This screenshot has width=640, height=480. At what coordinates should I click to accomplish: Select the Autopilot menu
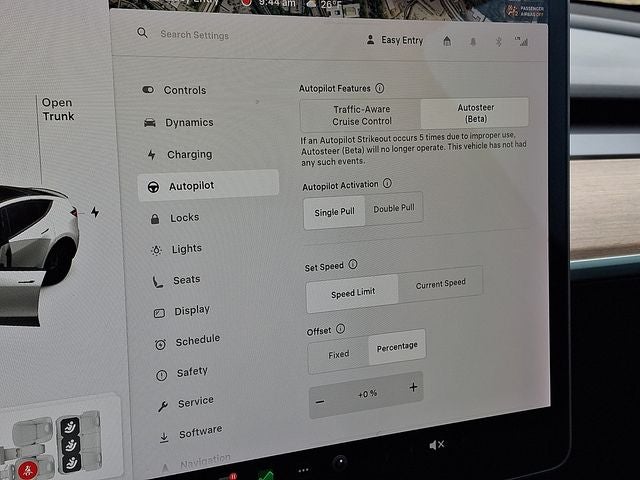click(208, 186)
